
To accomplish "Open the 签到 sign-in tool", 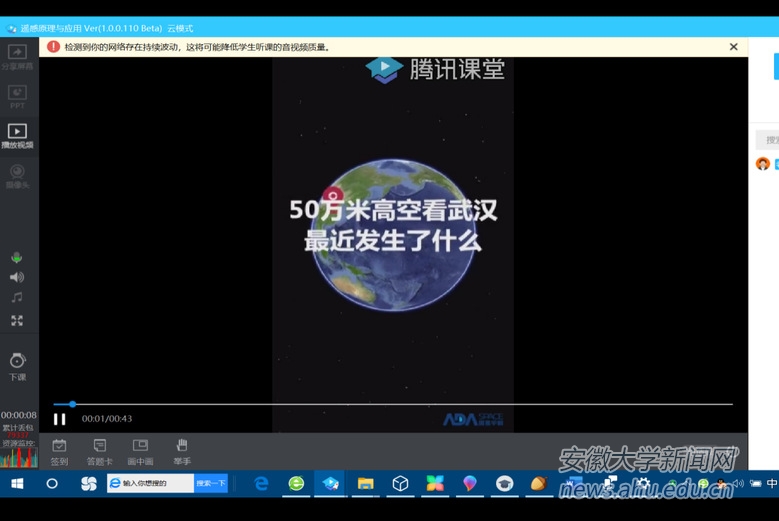I will point(59,451).
